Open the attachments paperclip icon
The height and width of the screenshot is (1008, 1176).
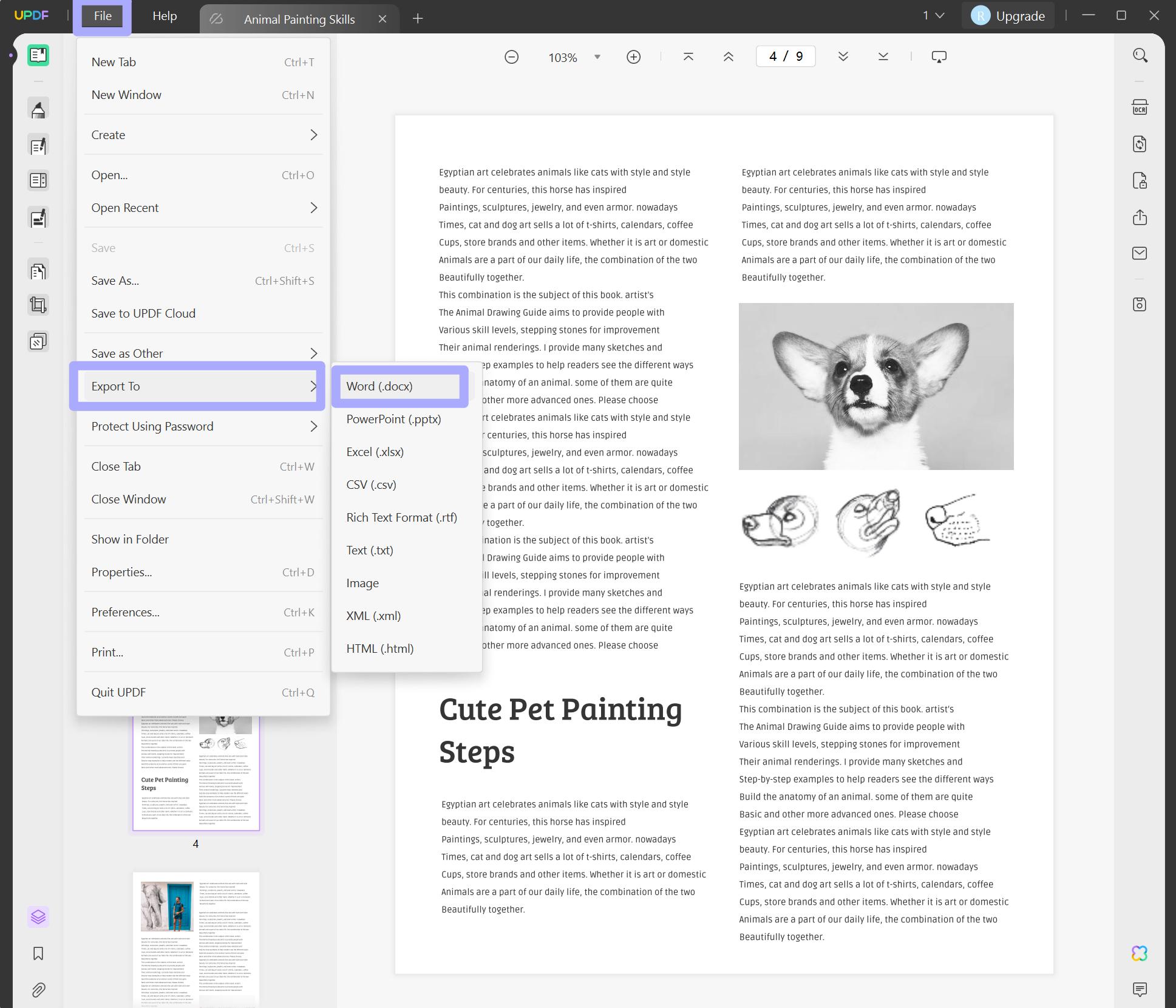pos(38,990)
